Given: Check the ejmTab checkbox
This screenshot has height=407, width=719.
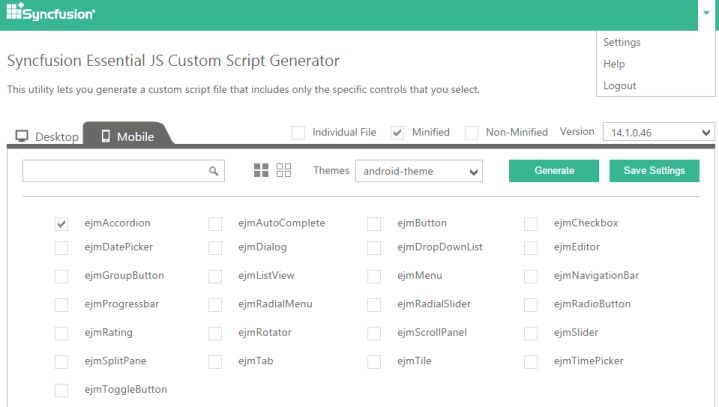Looking at the screenshot, I should point(215,362).
